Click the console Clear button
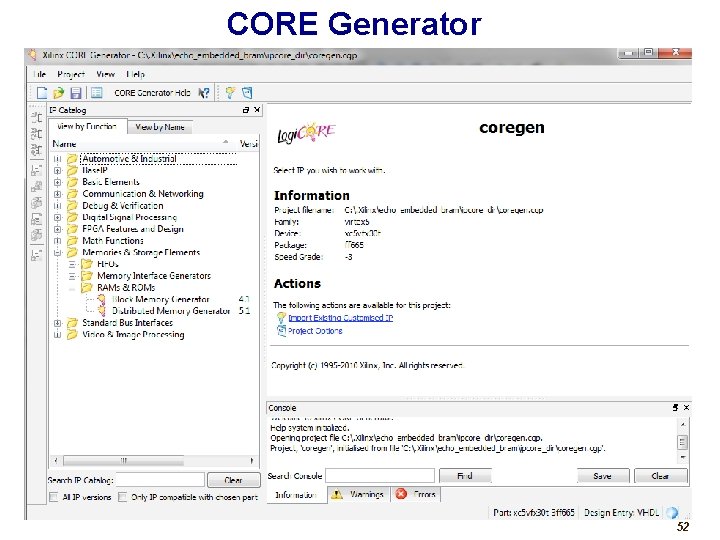Viewport: 720px width, 540px height. pyautogui.click(x=660, y=476)
